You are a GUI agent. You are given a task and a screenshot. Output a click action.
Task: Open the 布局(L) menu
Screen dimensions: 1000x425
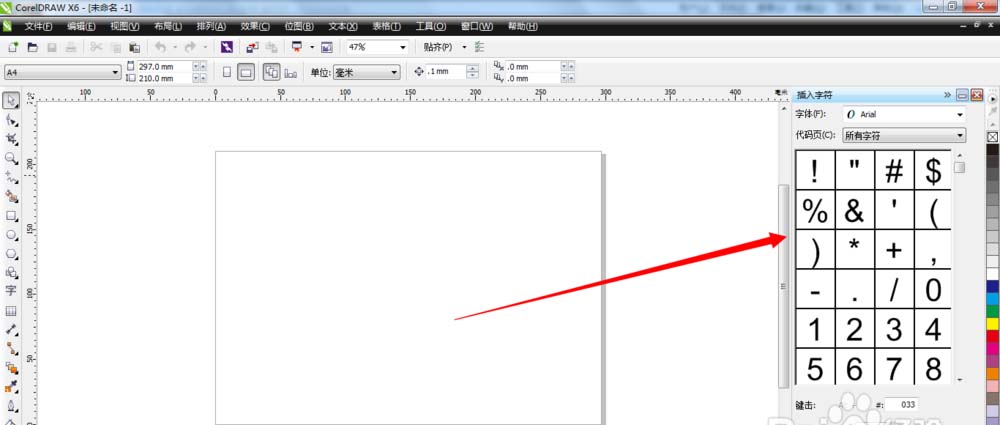168,27
